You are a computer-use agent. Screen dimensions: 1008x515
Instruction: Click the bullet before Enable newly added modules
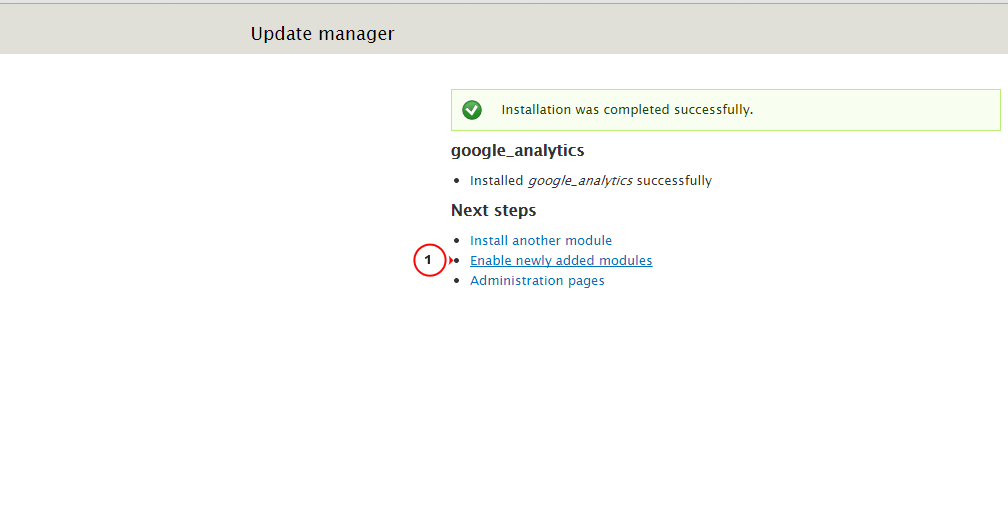pyautogui.click(x=457, y=260)
